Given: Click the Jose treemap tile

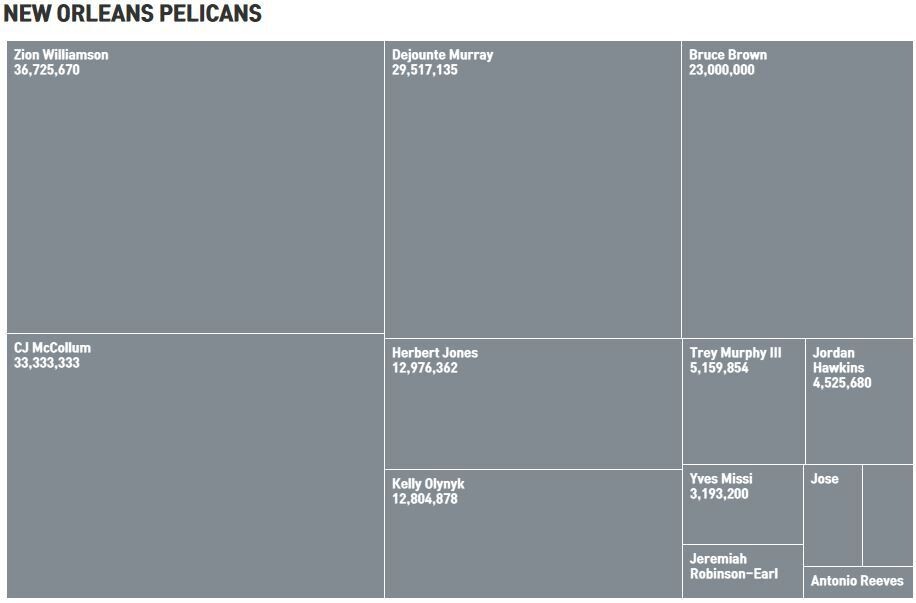Looking at the screenshot, I should [832, 515].
